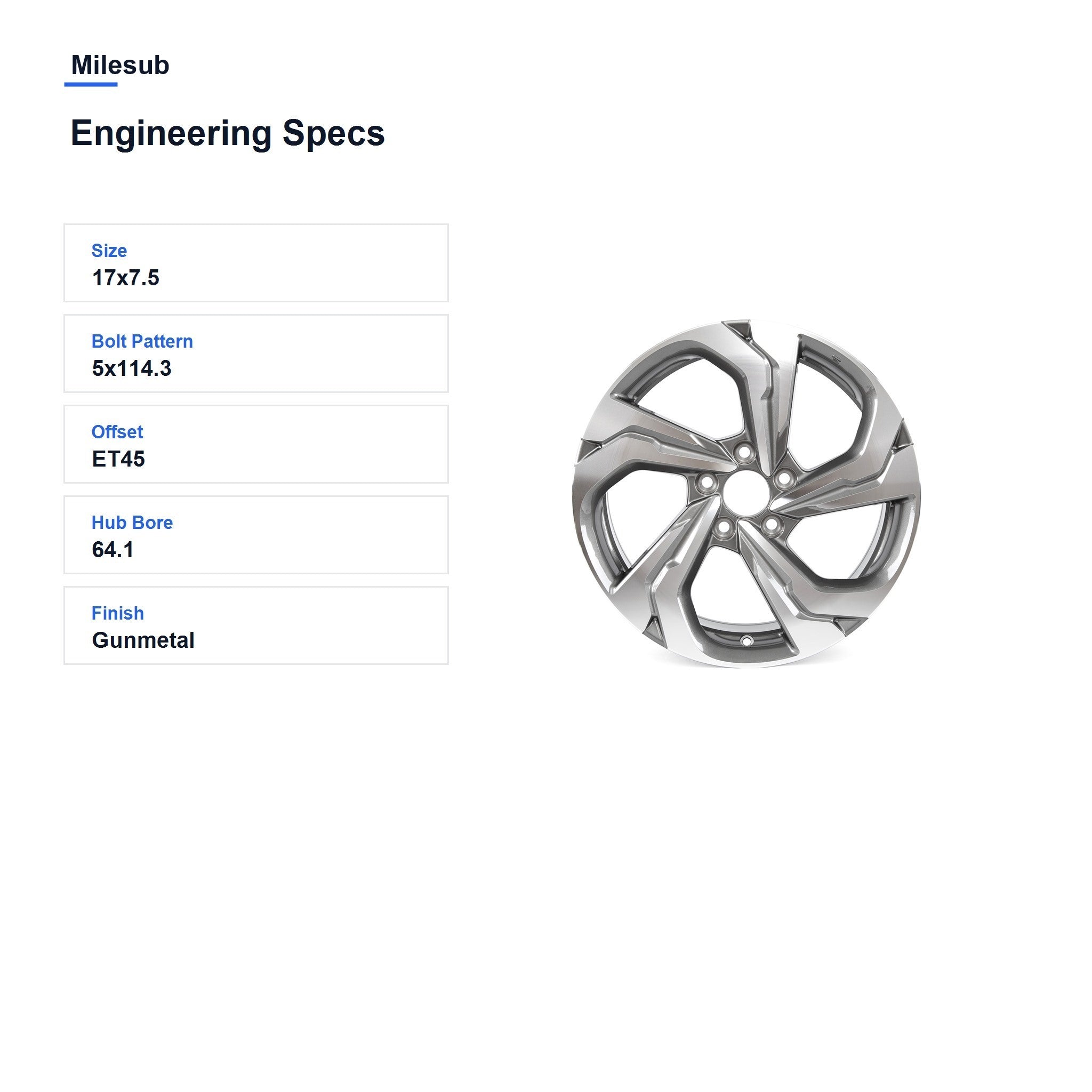
Task: Select the 64.1 hub bore value
Action: (x=113, y=549)
